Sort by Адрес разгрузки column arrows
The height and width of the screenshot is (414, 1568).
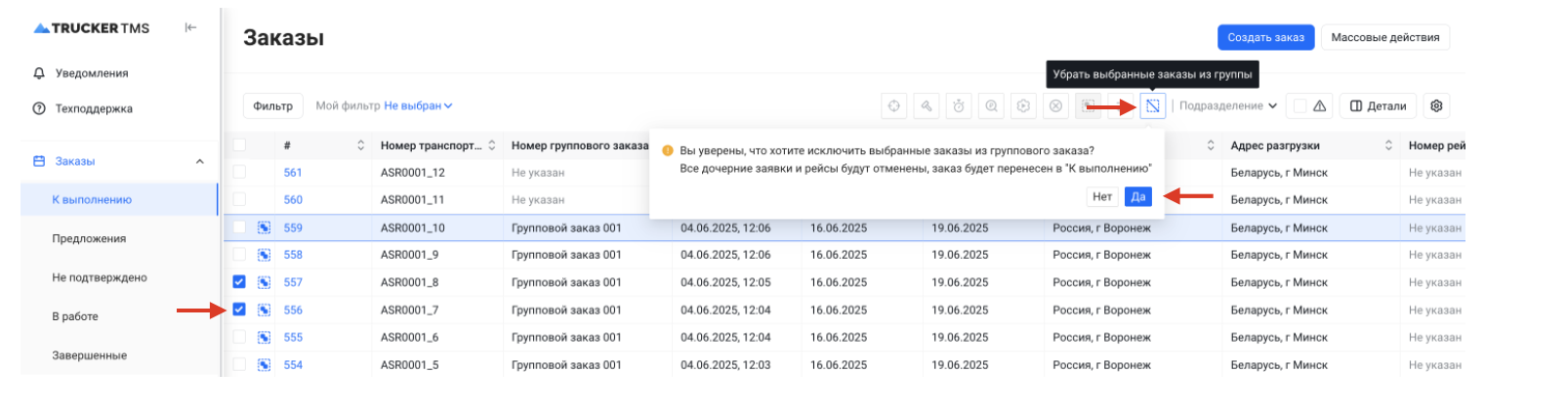coord(1388,145)
